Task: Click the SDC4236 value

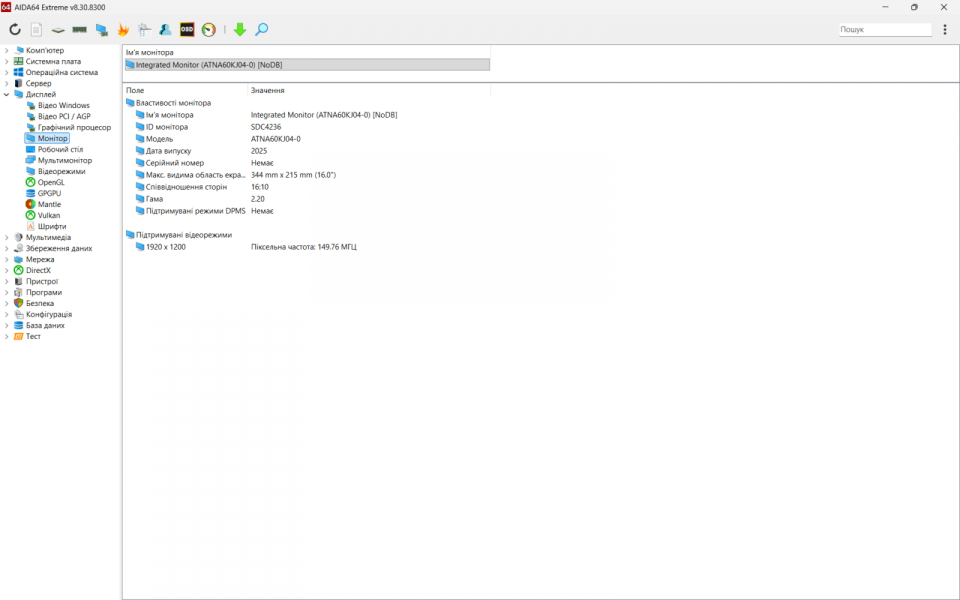Action: click(x=266, y=127)
